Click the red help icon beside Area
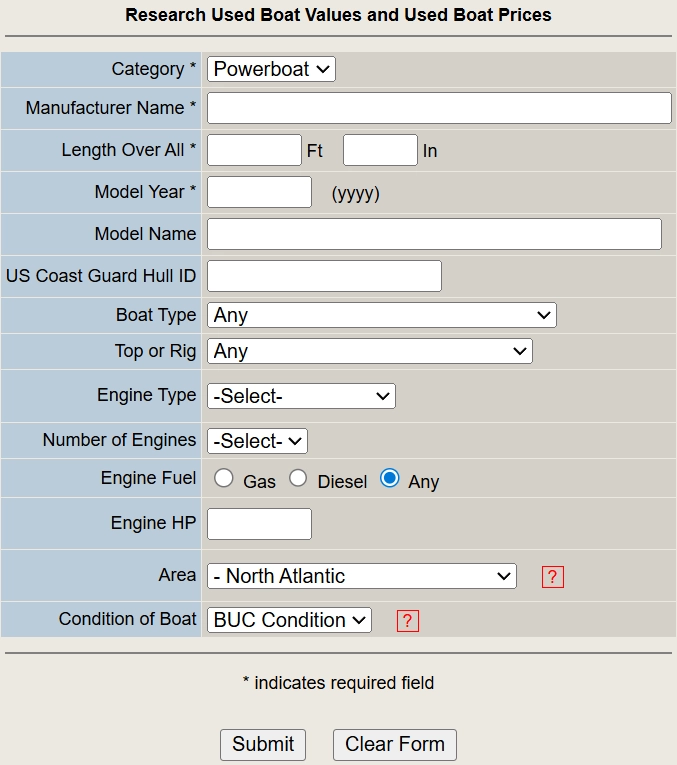The height and width of the screenshot is (765, 677). click(553, 577)
